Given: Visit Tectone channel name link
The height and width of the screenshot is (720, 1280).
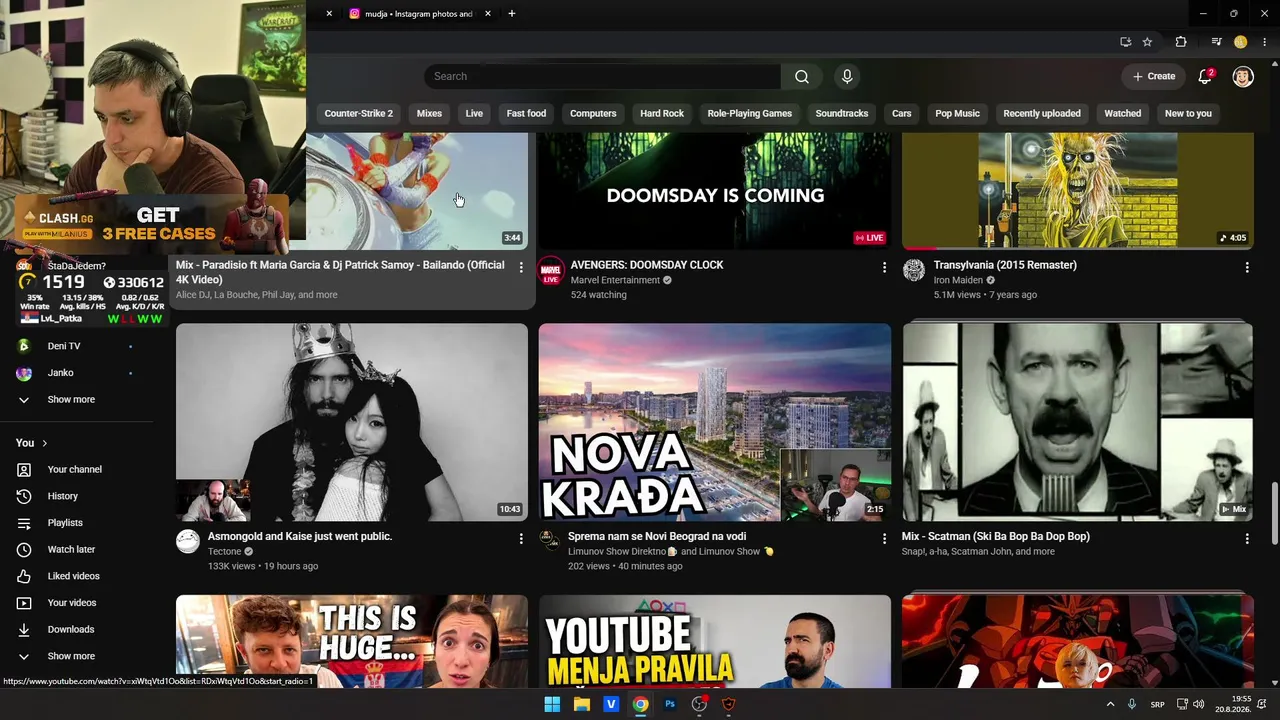Looking at the screenshot, I should (224, 552).
